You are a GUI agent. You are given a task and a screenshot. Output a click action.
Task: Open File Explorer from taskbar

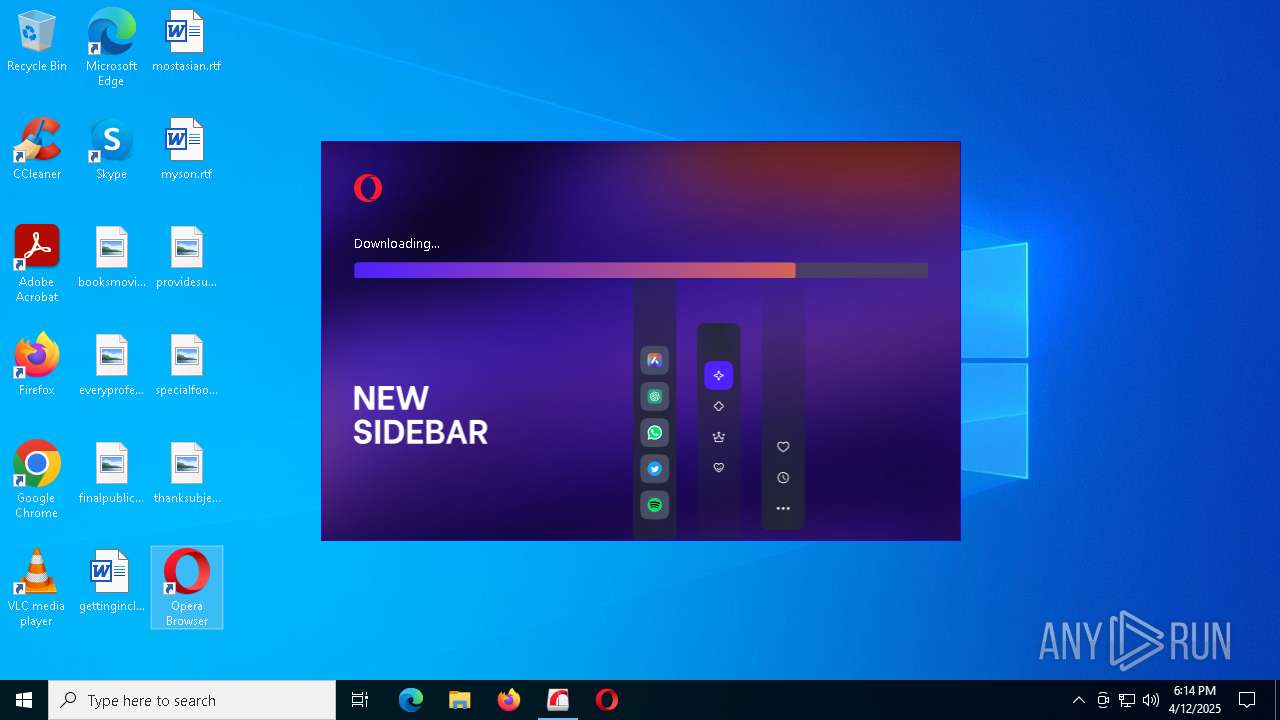click(460, 700)
